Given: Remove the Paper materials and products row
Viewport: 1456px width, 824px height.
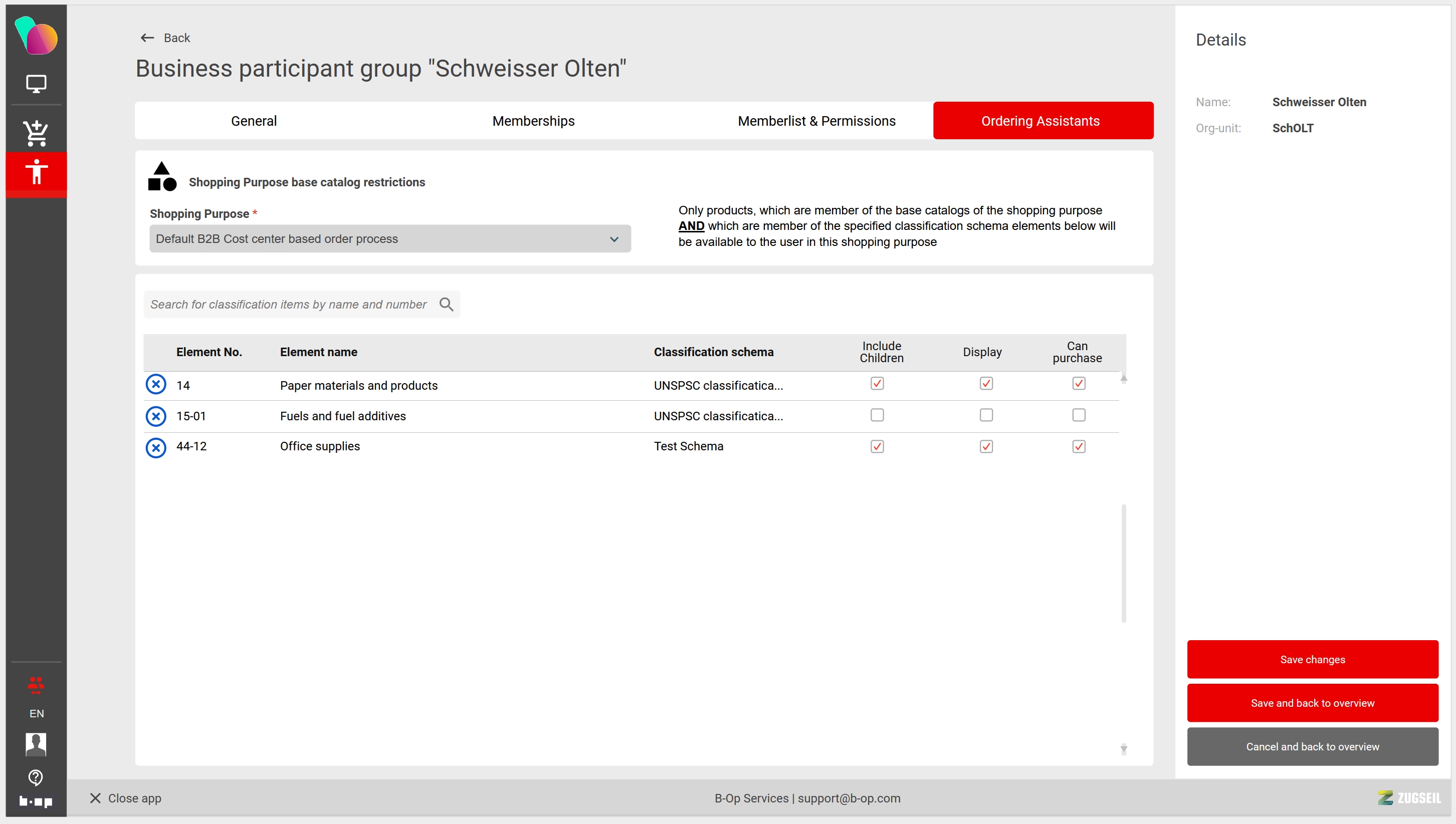Looking at the screenshot, I should click(156, 384).
